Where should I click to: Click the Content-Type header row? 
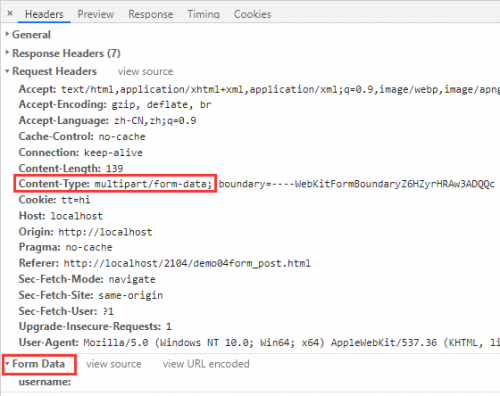257,184
